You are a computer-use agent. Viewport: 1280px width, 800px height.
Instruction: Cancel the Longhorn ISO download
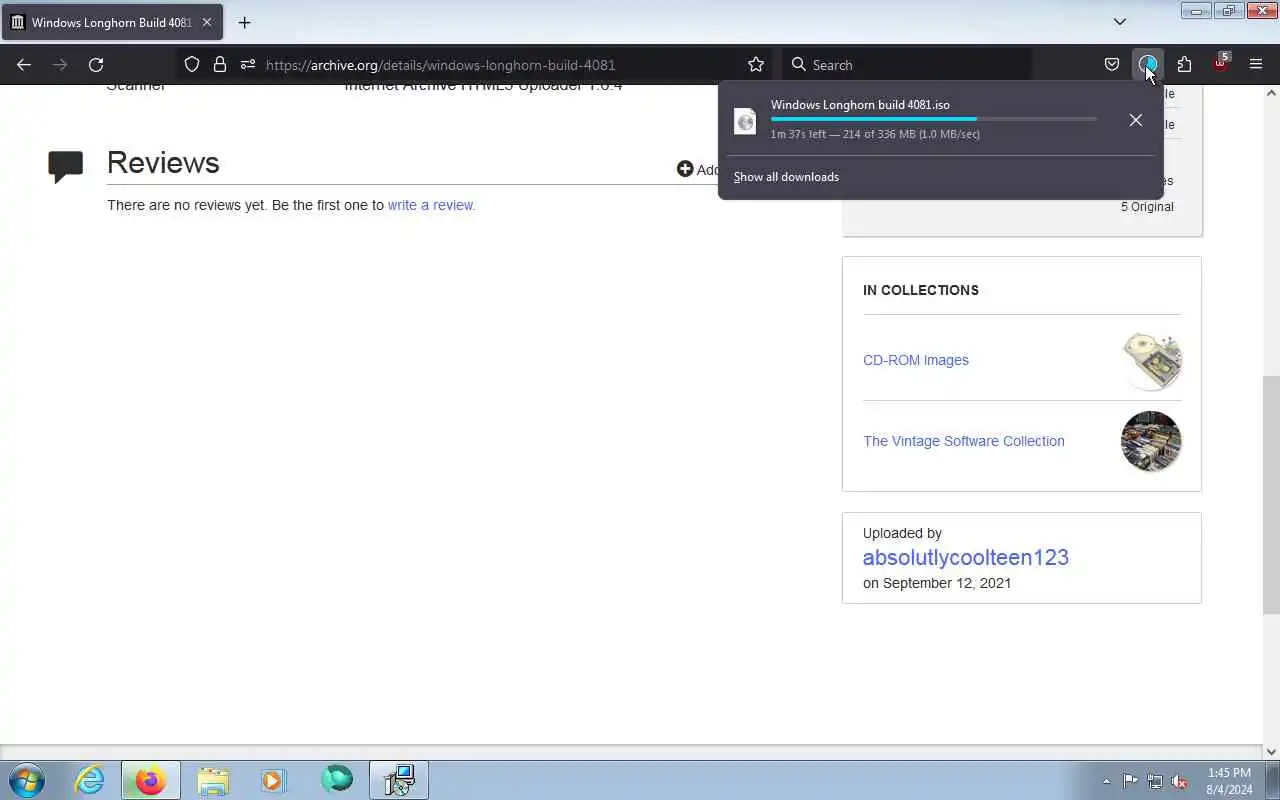click(x=1136, y=120)
